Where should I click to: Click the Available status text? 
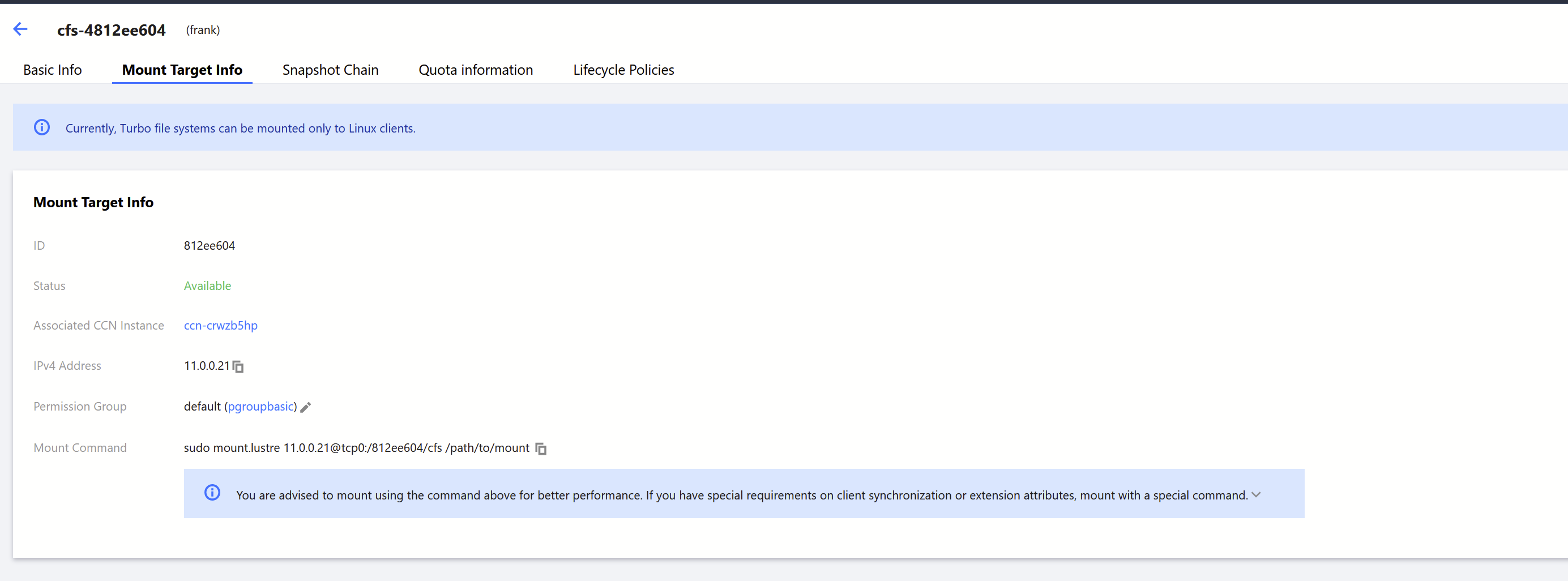click(x=207, y=285)
